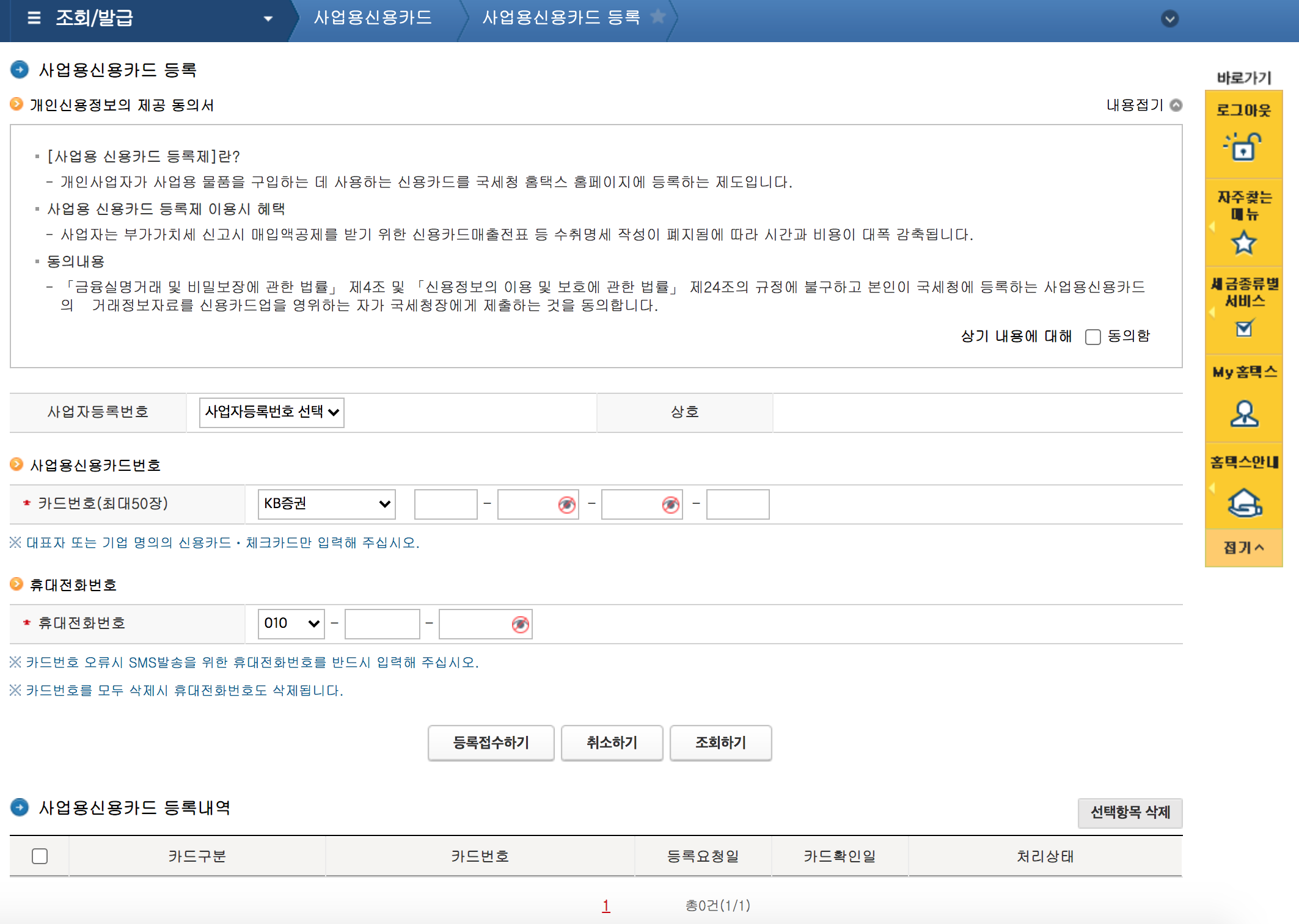Add page to favorites with star icon
Screen dimensions: 1299x924
point(658,16)
